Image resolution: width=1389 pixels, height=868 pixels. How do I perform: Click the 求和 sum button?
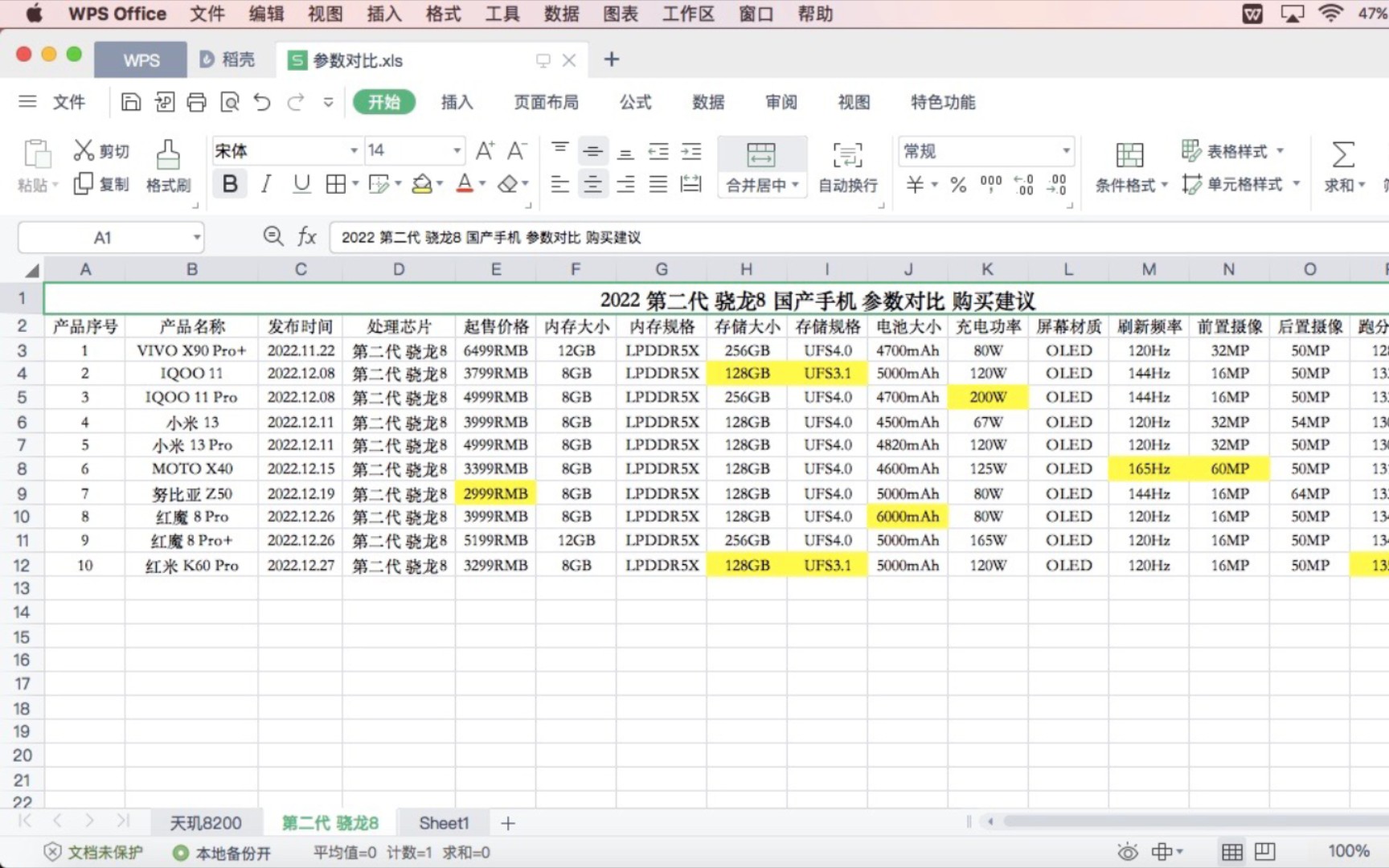coord(1344,167)
